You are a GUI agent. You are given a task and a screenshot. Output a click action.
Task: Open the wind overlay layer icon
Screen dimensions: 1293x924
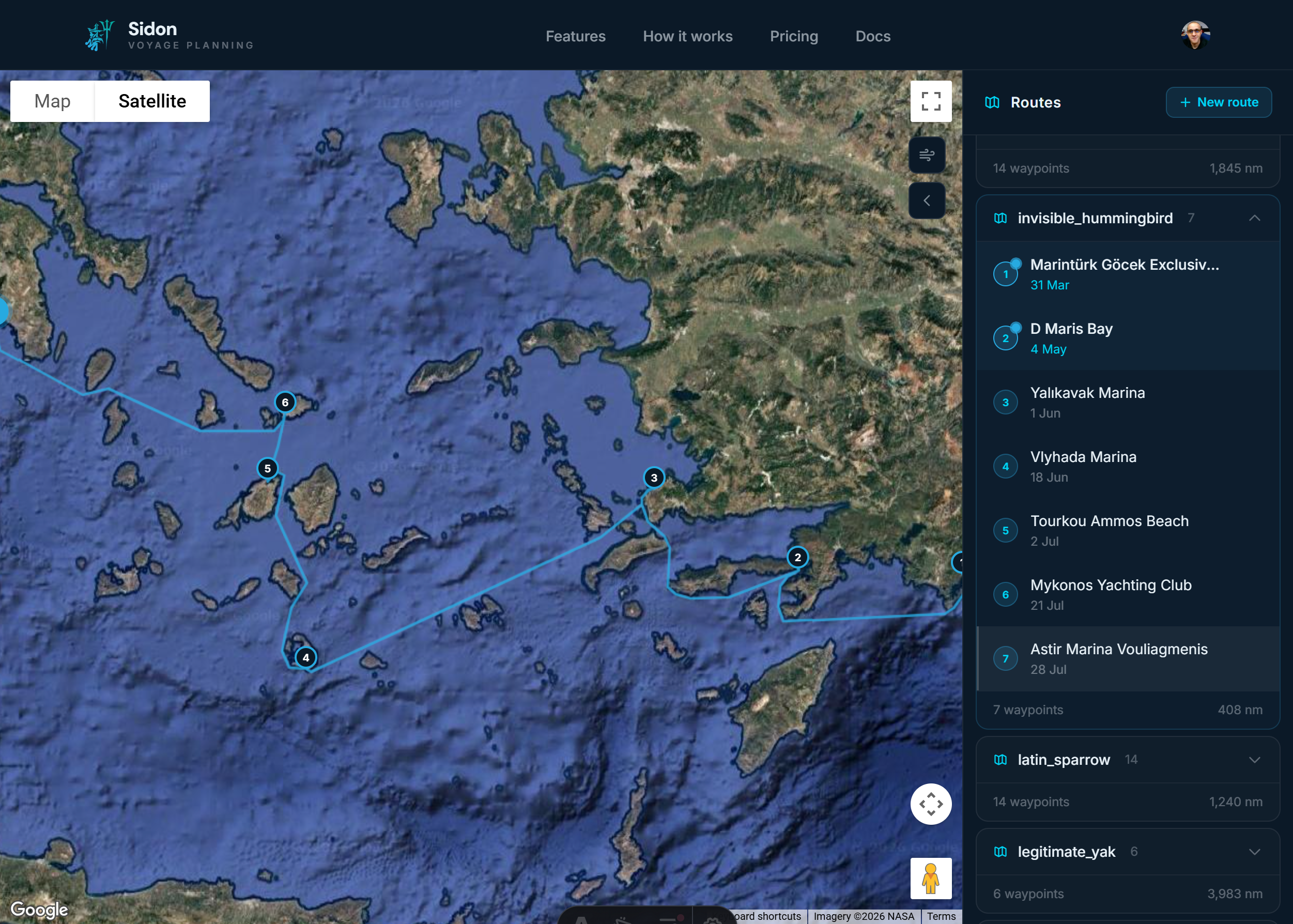(927, 155)
